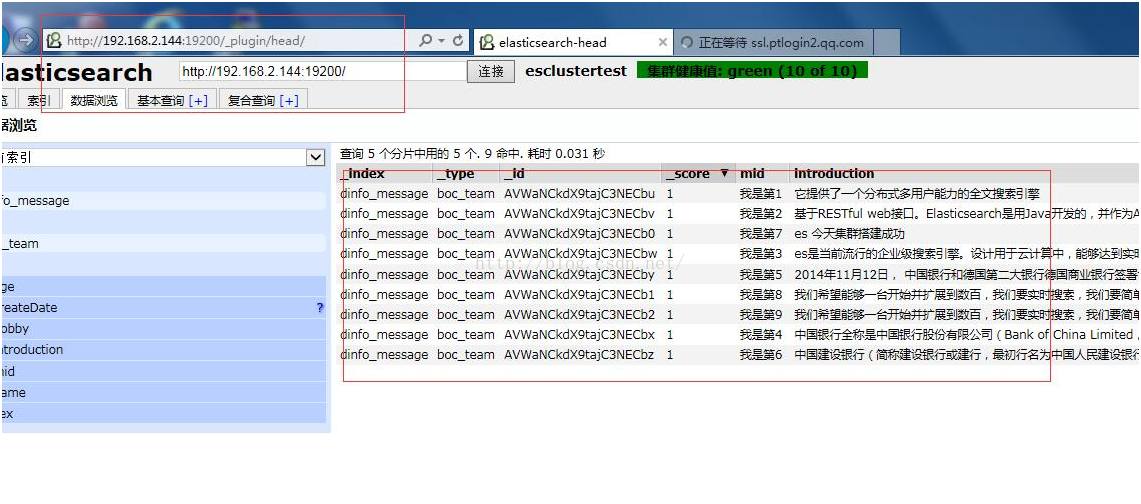1141x504 pixels.
Task: Click the cluster health green status badge
Action: 752,71
